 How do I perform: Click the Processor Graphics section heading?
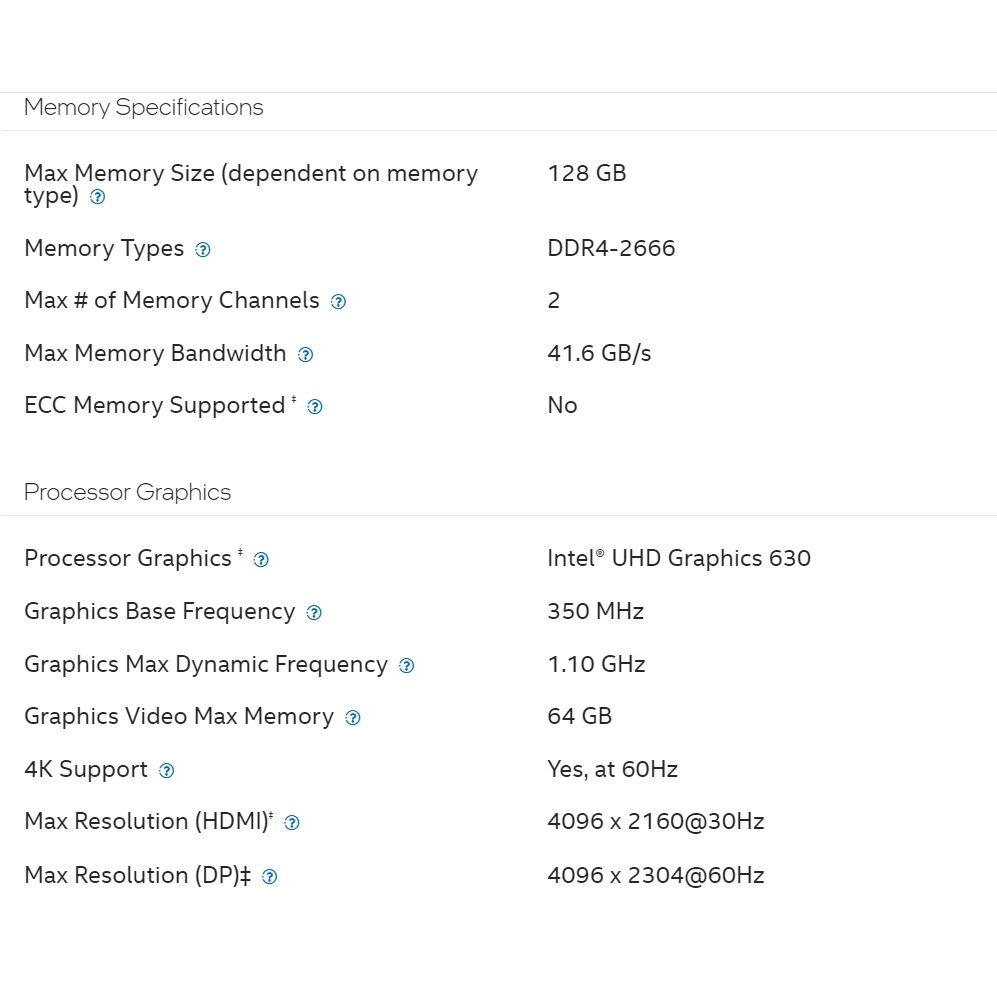[x=127, y=492]
